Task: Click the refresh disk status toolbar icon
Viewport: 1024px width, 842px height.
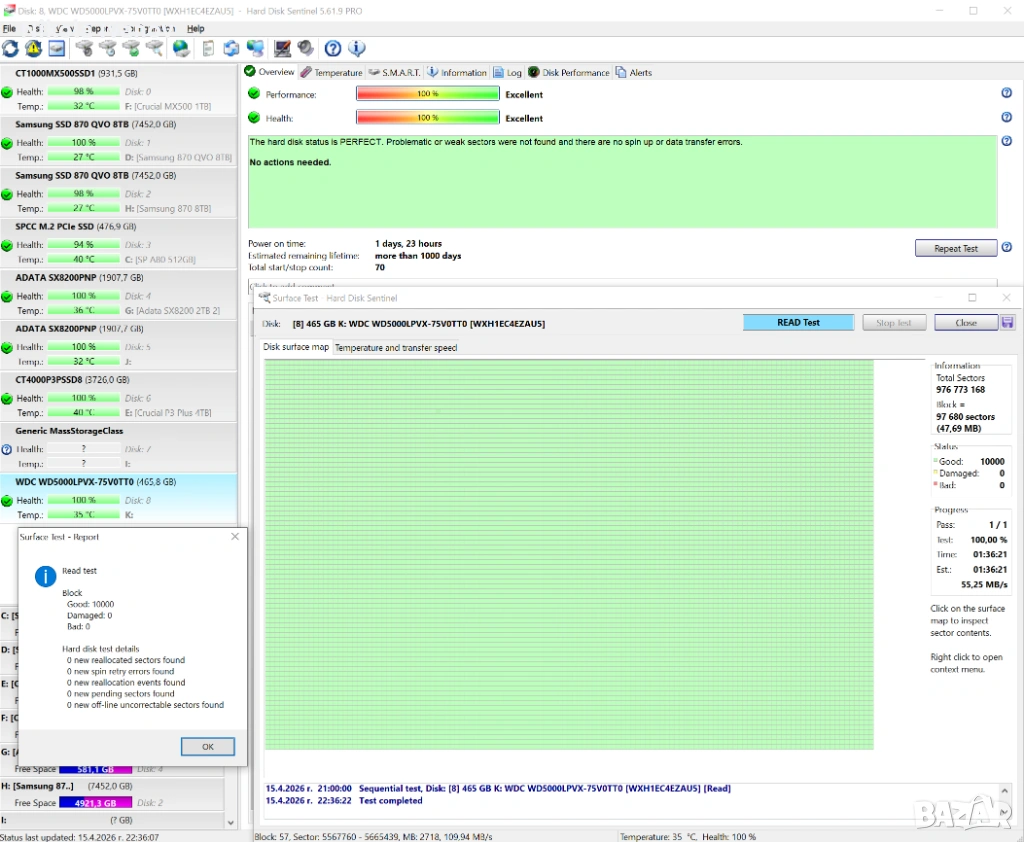Action: click(x=11, y=48)
